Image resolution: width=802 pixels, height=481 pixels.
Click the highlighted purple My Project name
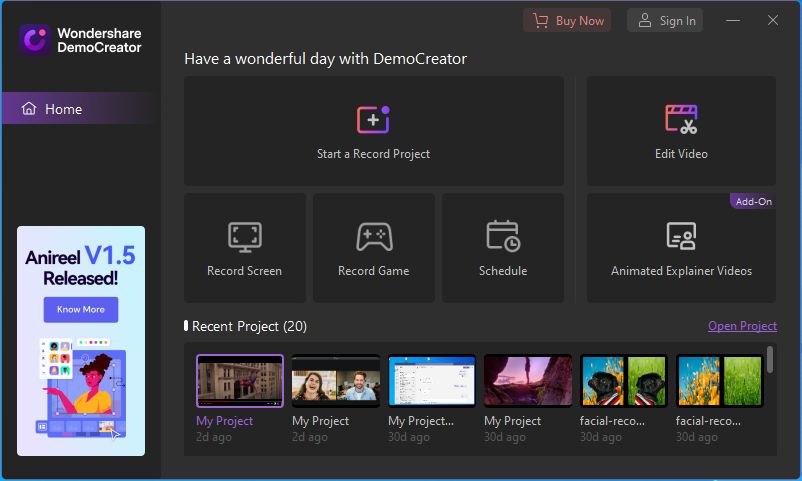224,421
